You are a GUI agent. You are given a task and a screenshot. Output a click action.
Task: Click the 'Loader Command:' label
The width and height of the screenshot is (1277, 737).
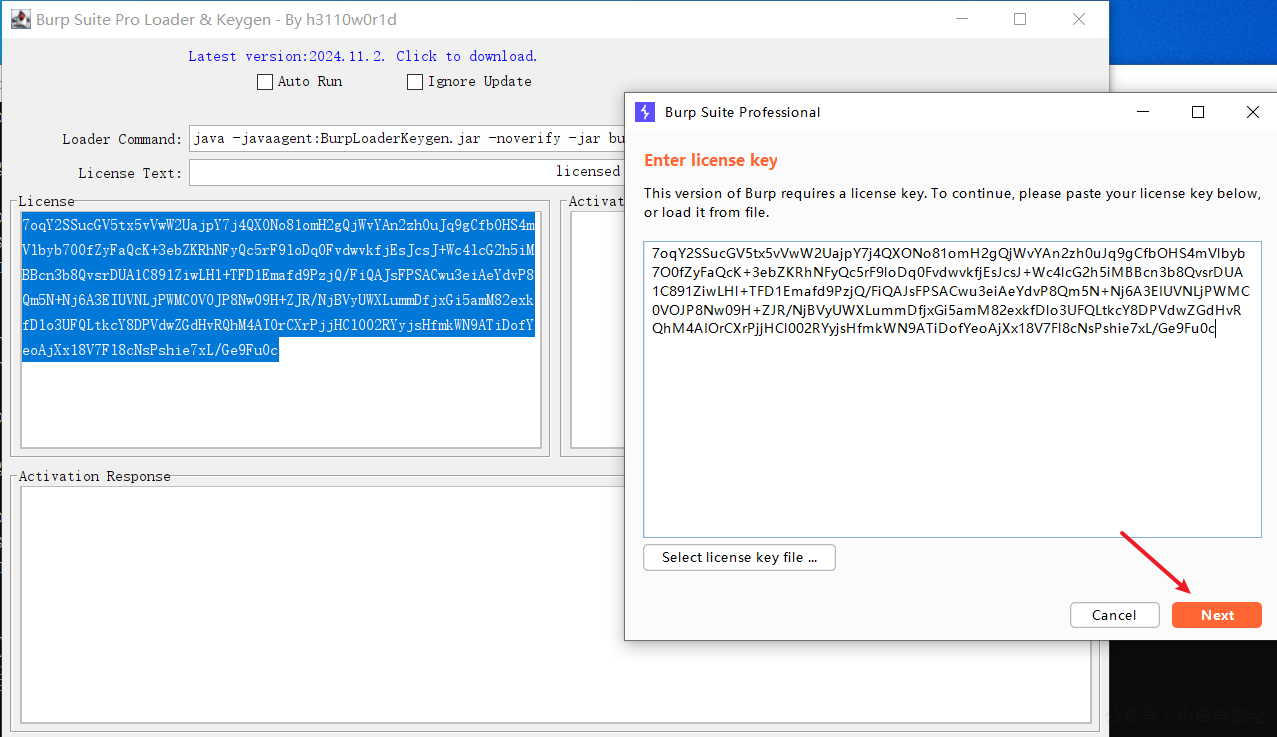[122, 139]
